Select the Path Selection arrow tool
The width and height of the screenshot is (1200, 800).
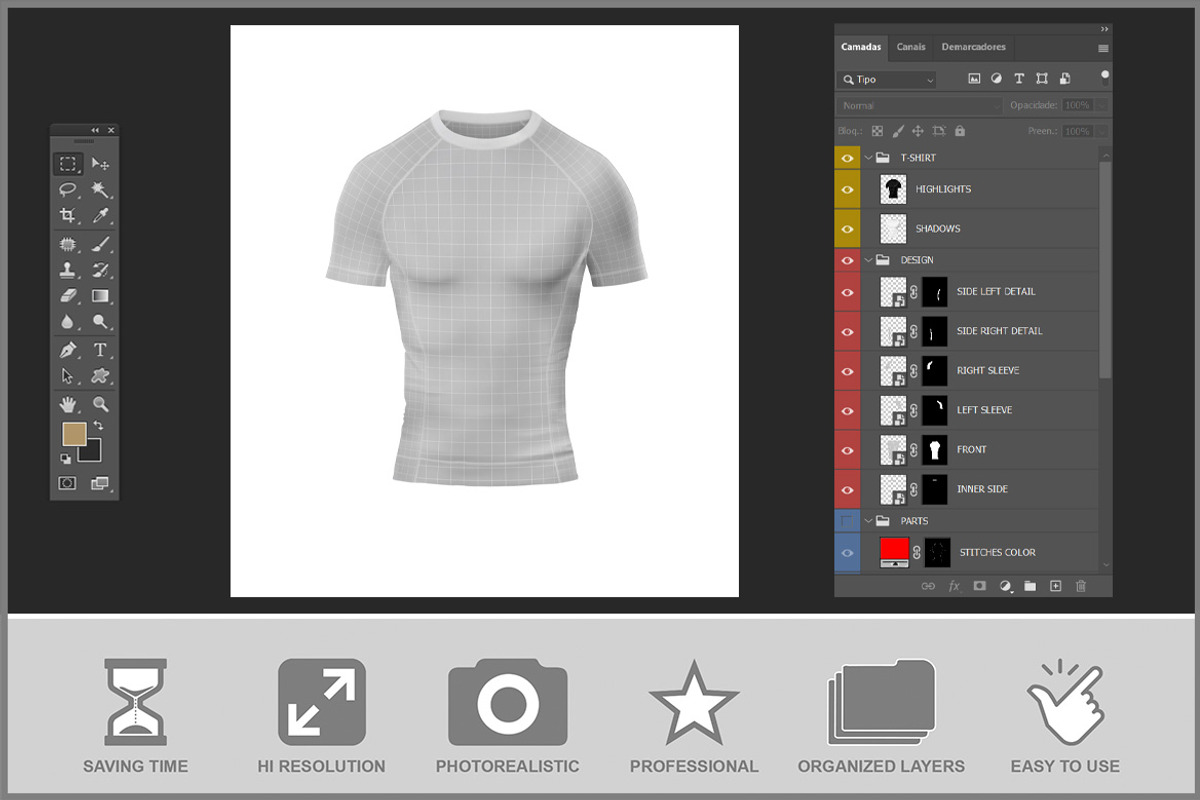[x=68, y=376]
